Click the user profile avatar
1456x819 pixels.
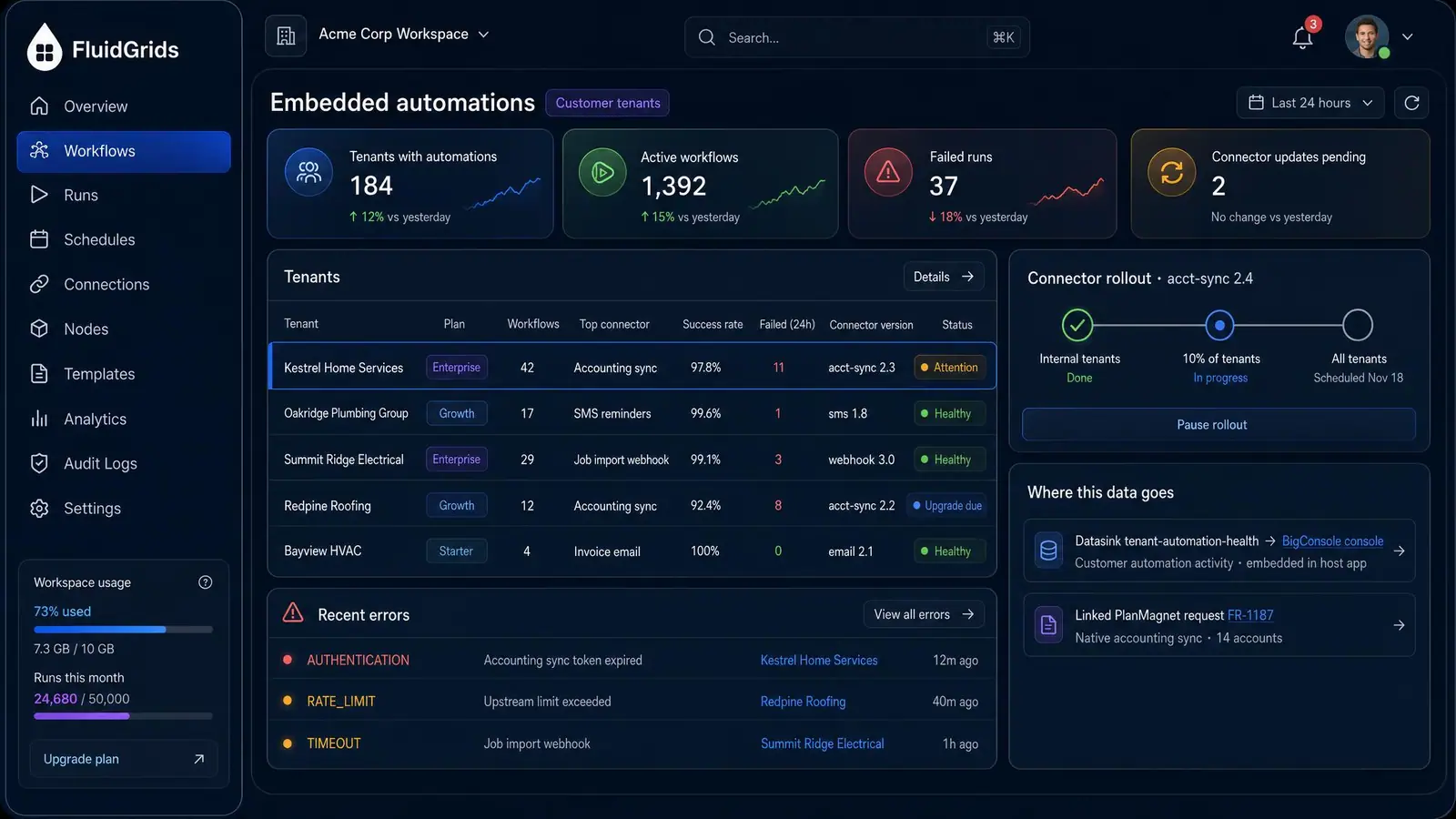click(x=1367, y=36)
